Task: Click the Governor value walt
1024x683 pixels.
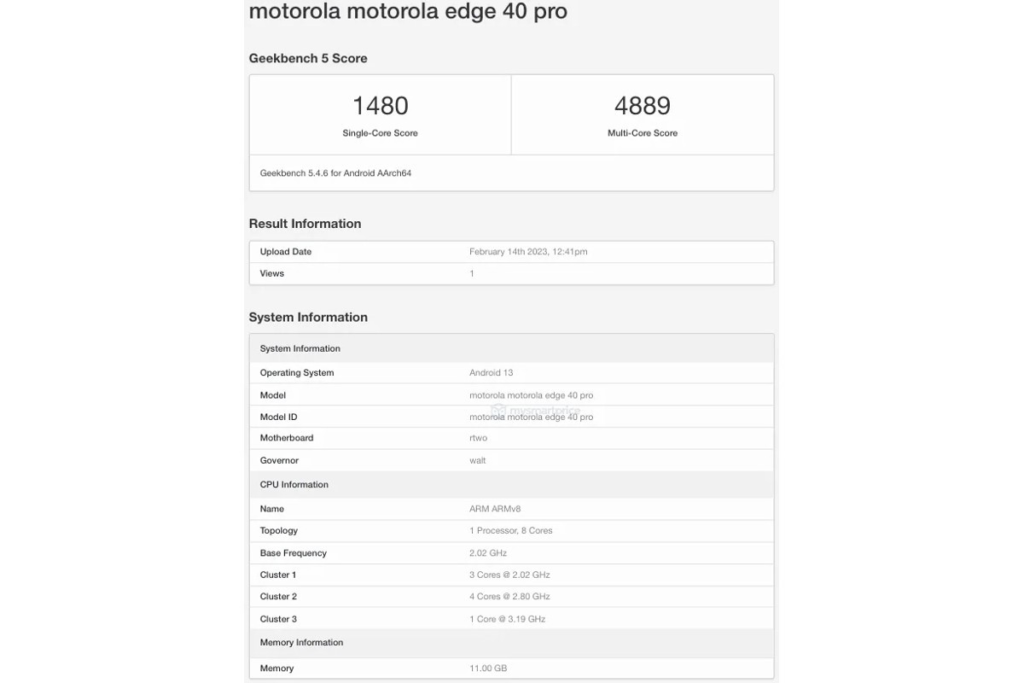Action: (x=478, y=461)
